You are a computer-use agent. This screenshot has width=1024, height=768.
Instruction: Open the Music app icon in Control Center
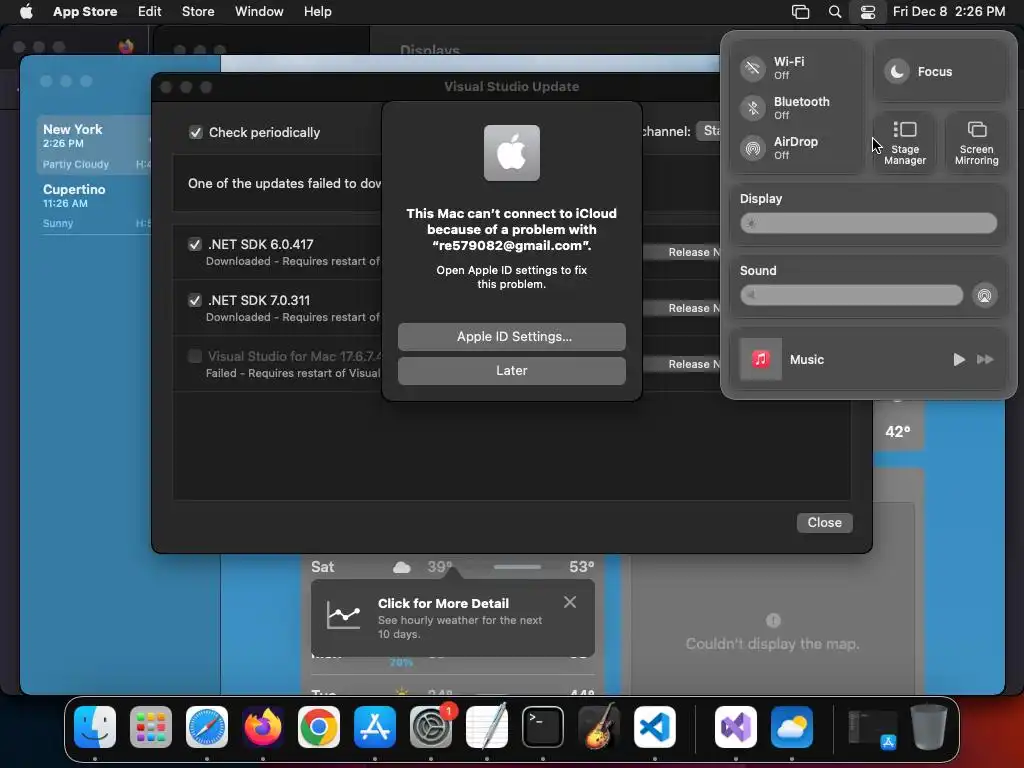point(760,359)
